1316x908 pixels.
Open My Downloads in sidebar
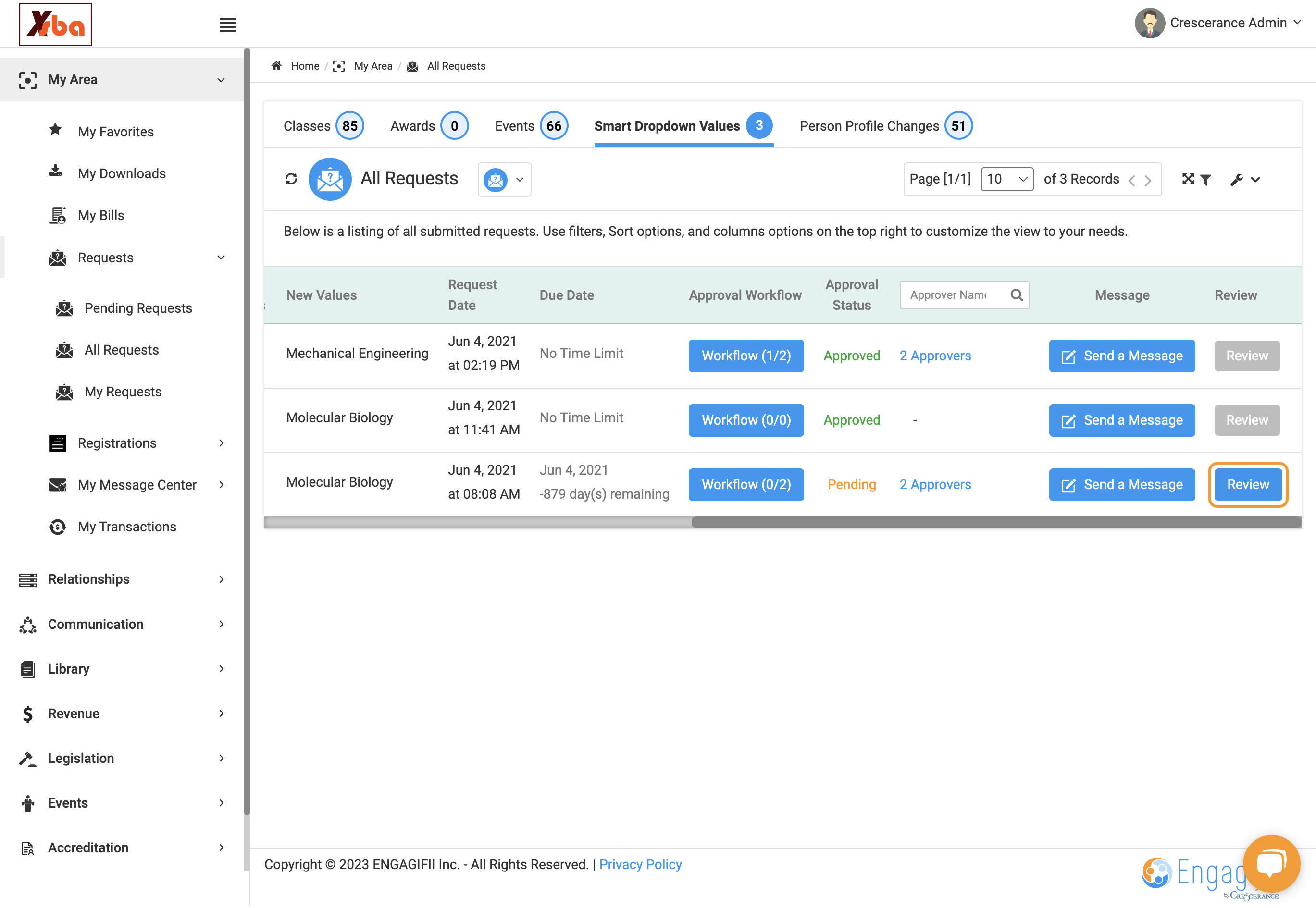[122, 173]
